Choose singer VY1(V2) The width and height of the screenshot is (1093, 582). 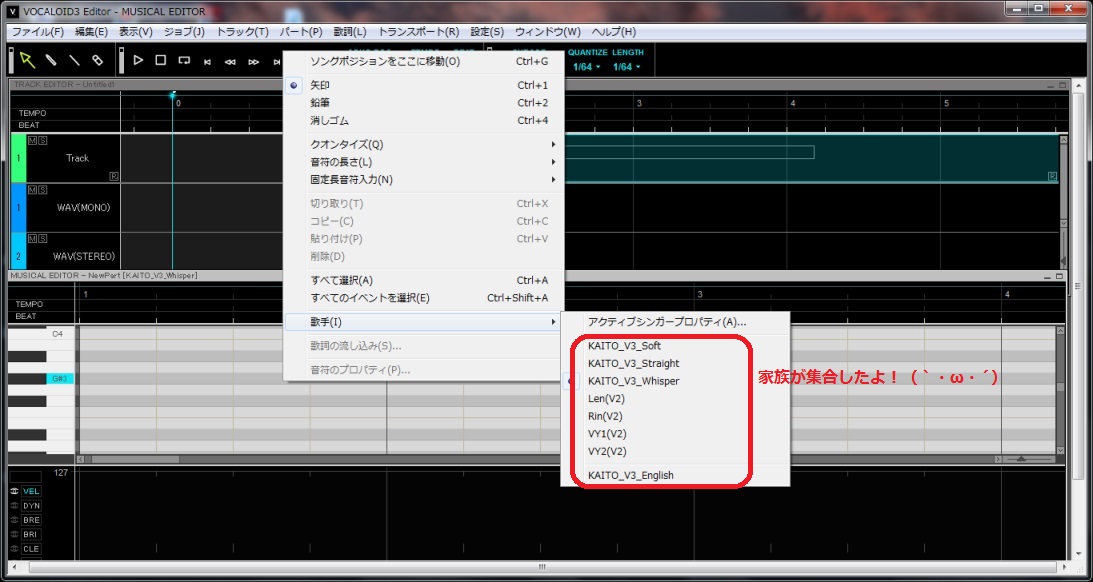[675, 434]
